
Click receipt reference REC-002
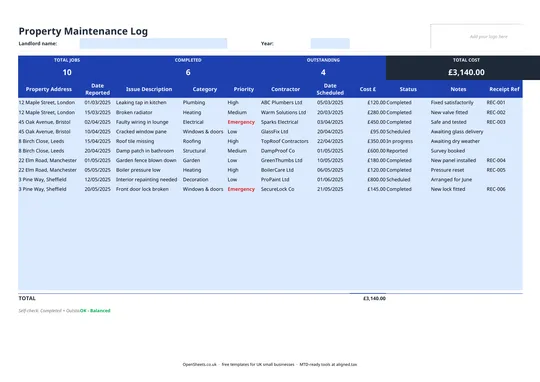496,112
